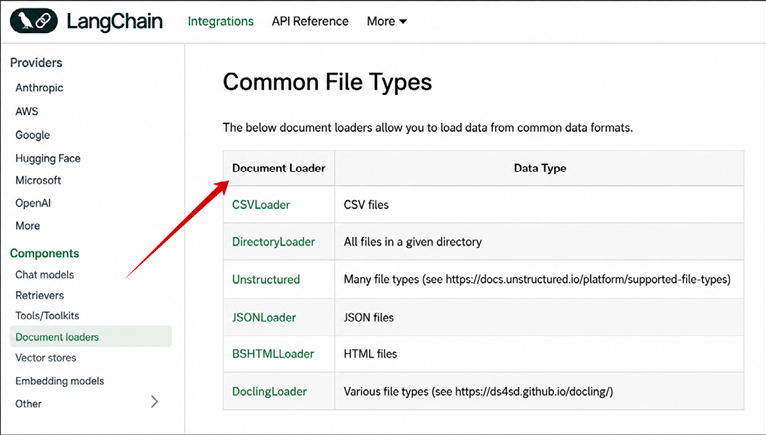Image resolution: width=766 pixels, height=435 pixels.
Task: Open the BSHTMLLoader link
Action: [x=273, y=354]
